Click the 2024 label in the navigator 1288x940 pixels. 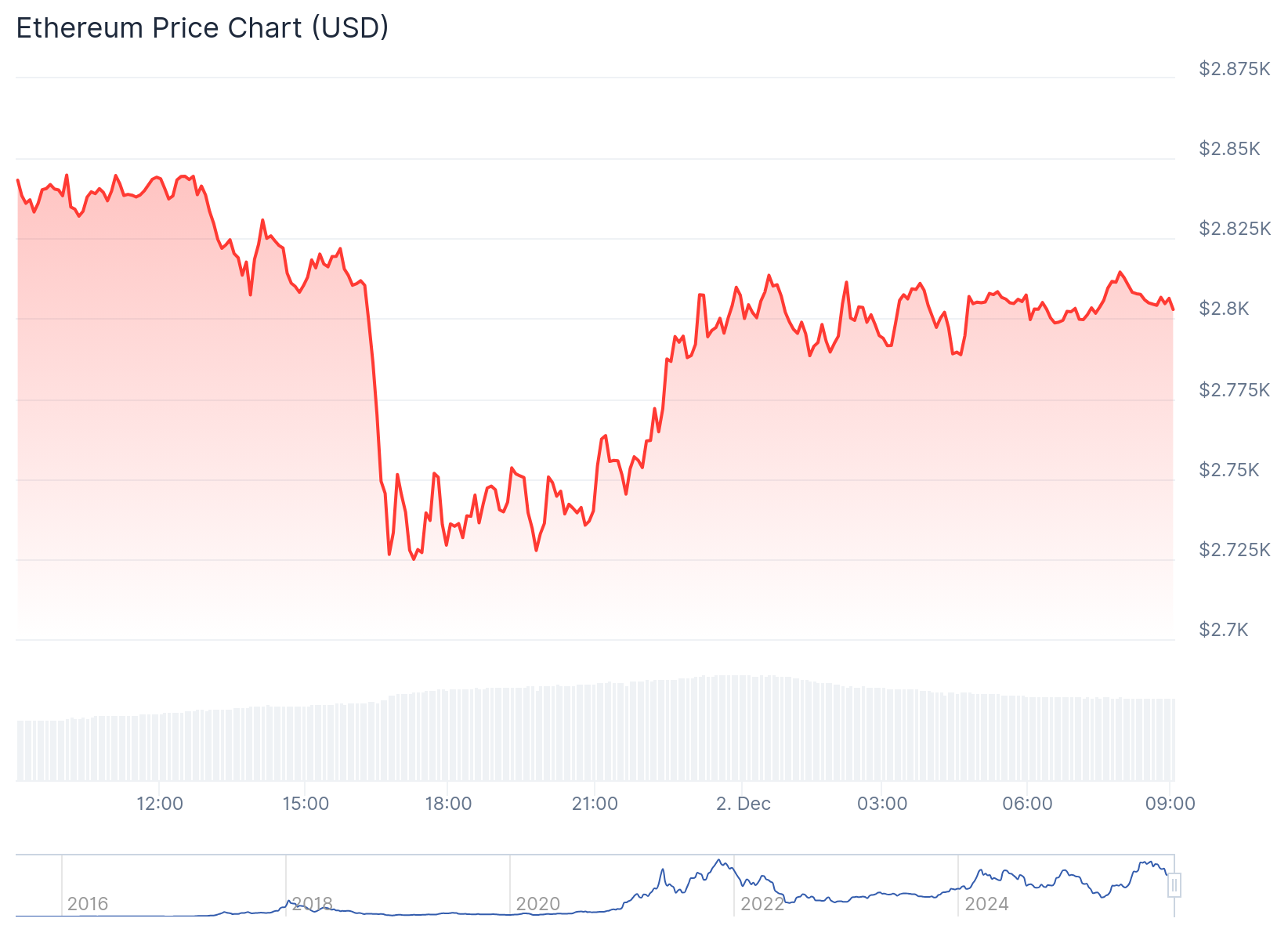click(986, 904)
